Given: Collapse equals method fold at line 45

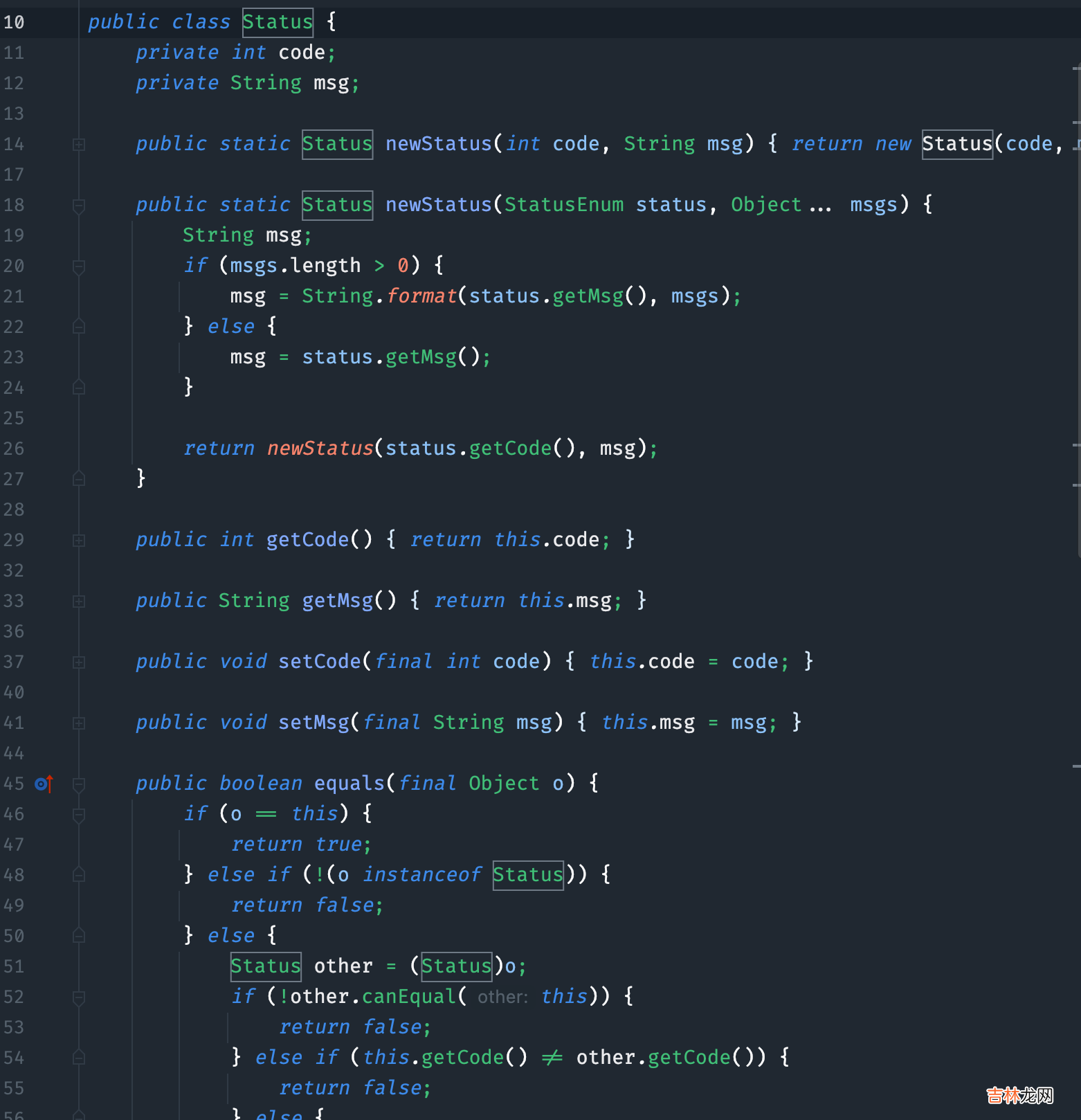Looking at the screenshot, I should coord(79,784).
